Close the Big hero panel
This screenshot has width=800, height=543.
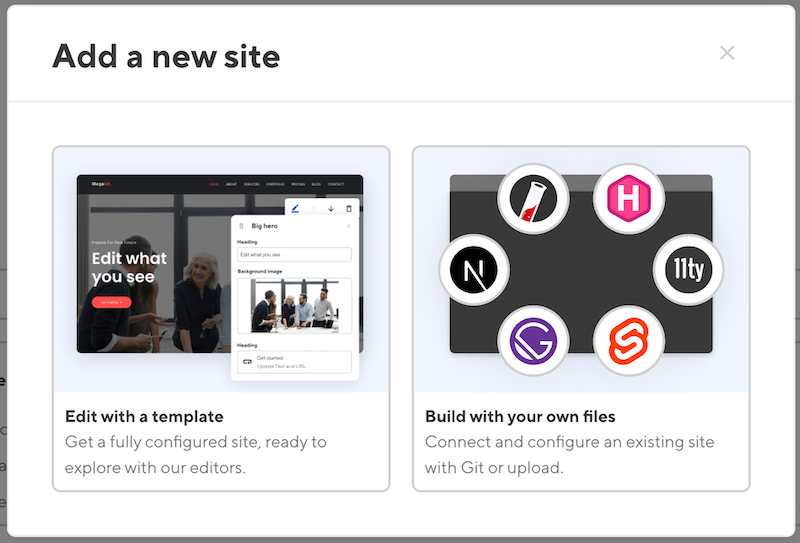coord(348,227)
